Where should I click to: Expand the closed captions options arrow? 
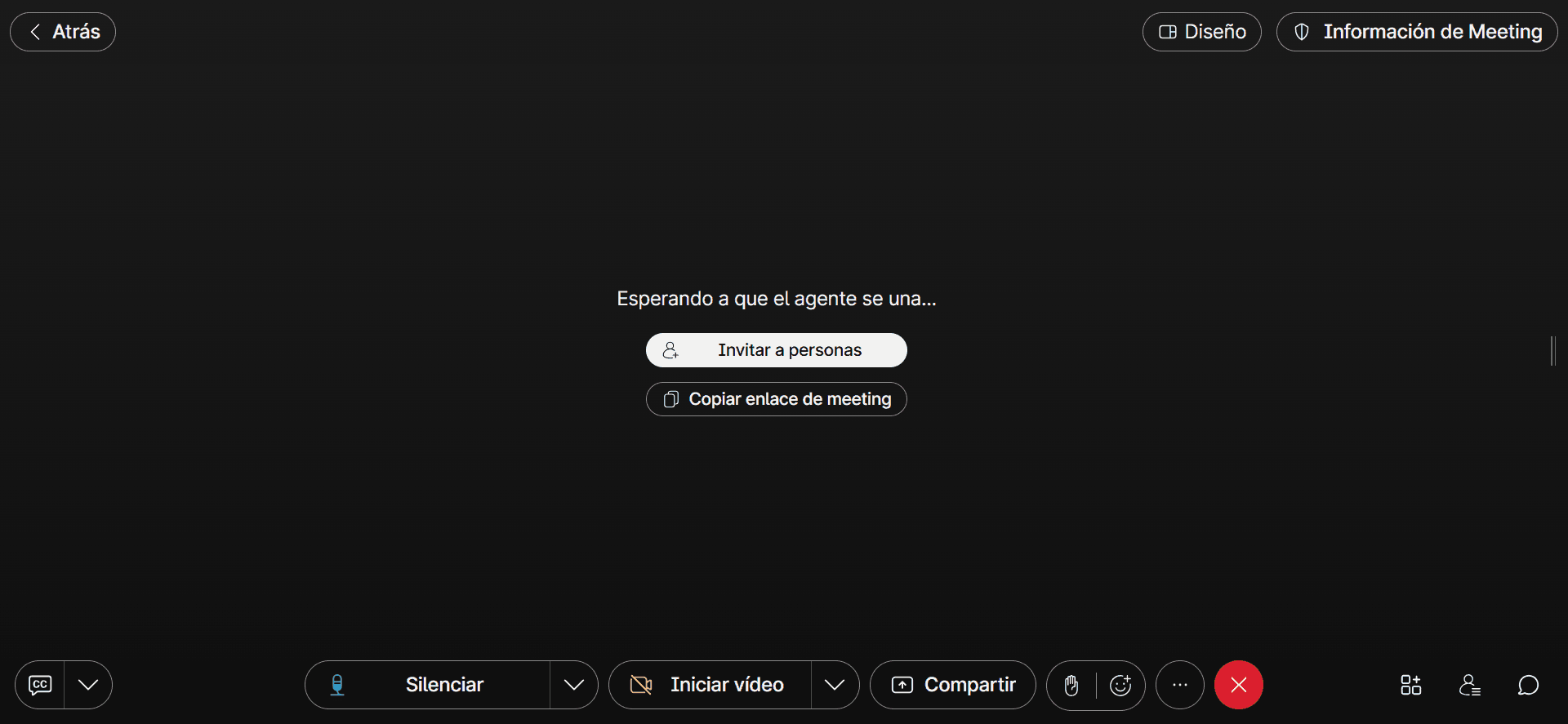88,685
